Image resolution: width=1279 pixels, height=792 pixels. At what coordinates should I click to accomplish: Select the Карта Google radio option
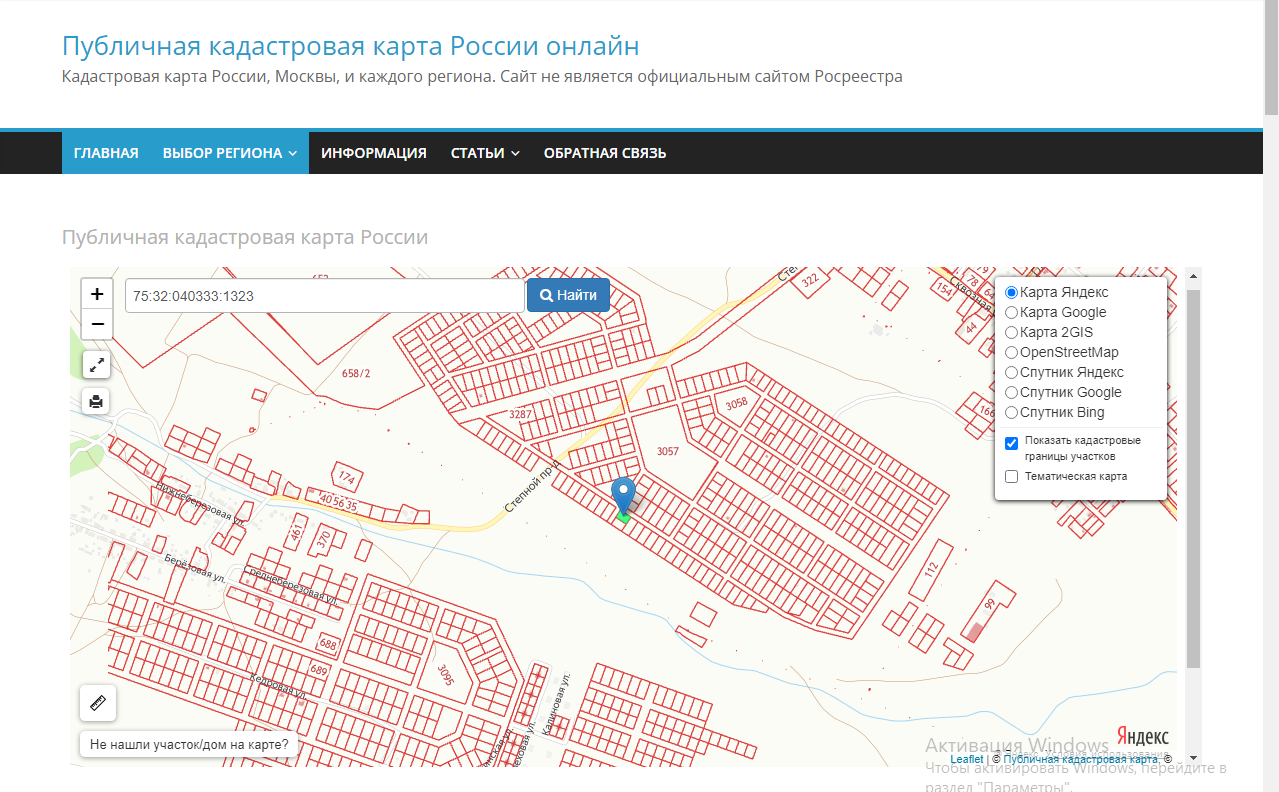[x=1011, y=313]
